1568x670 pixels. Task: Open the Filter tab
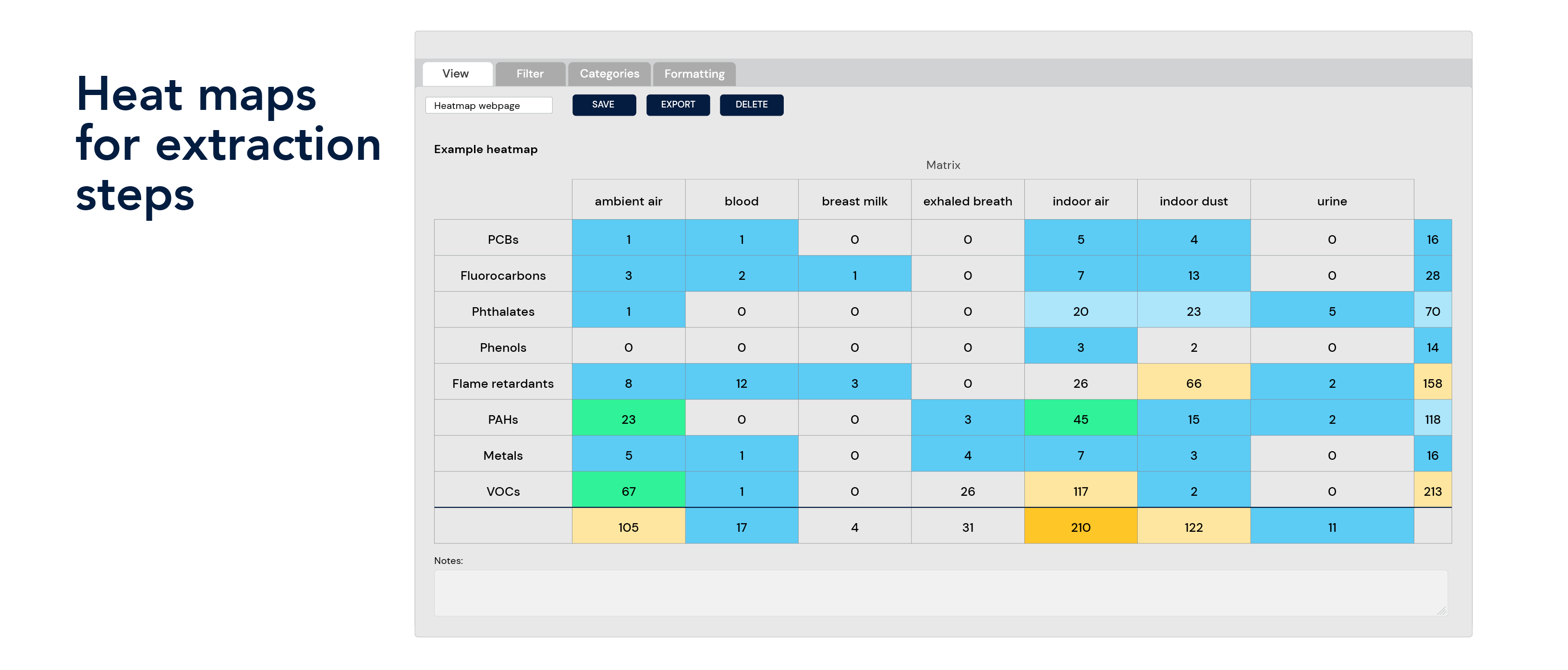(x=530, y=73)
